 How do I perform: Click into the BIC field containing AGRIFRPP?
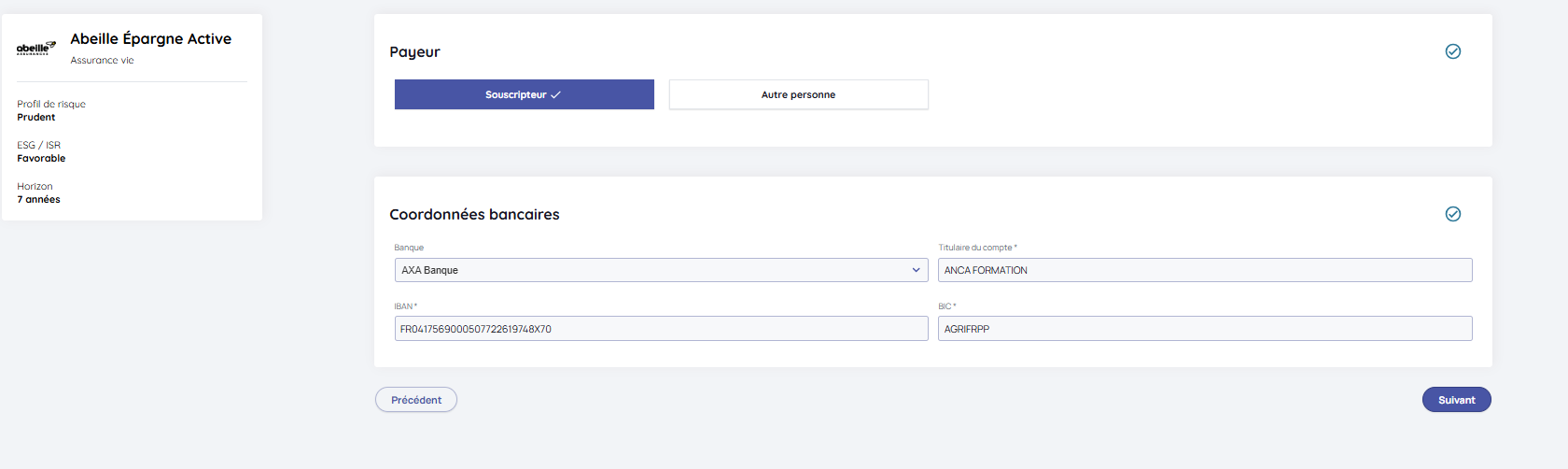coord(1204,329)
